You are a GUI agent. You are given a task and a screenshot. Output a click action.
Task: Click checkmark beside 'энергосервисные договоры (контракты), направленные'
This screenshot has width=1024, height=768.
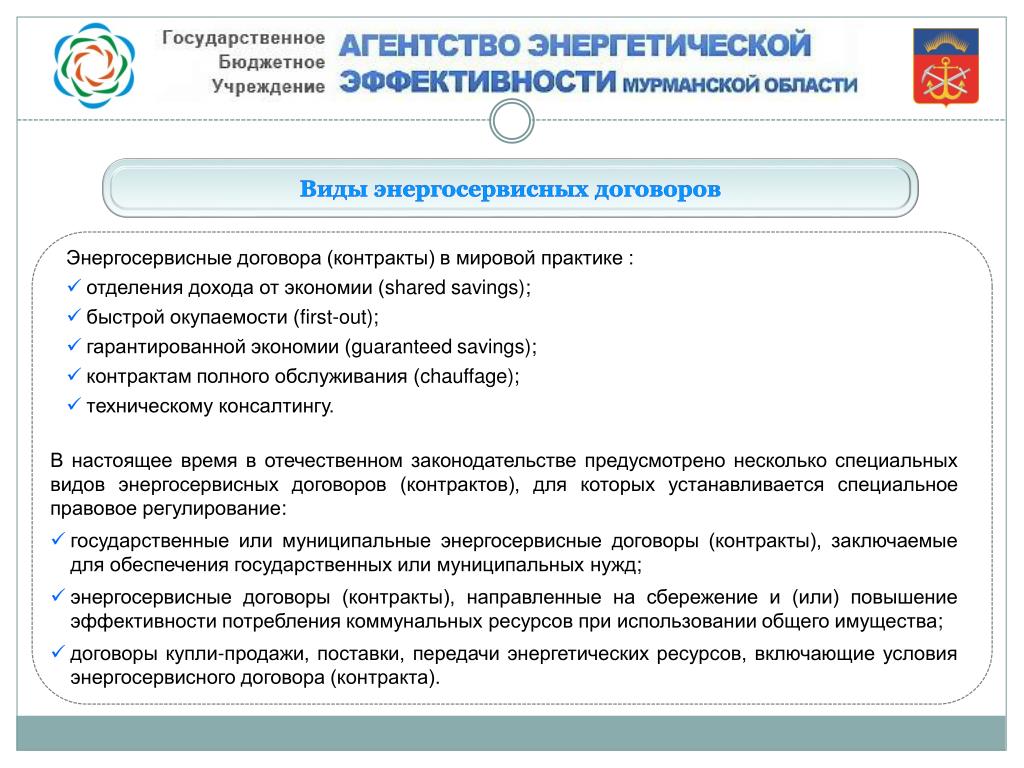coord(57,596)
